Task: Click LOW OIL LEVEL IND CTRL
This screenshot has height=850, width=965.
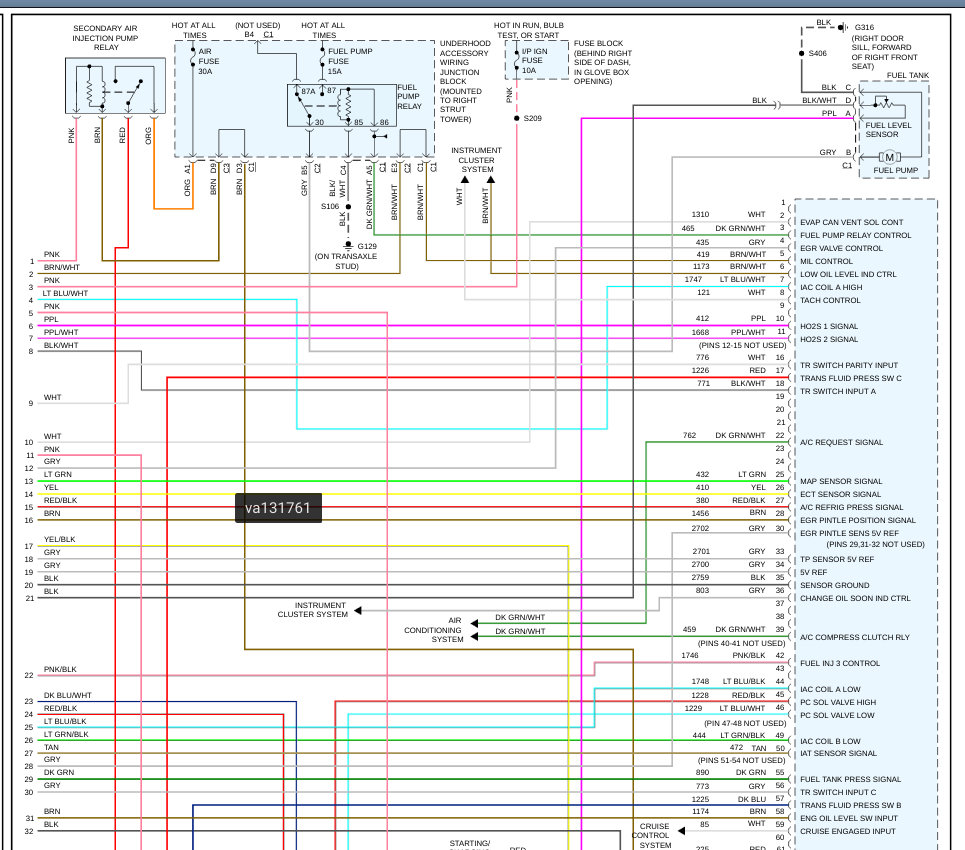Action: (x=848, y=274)
